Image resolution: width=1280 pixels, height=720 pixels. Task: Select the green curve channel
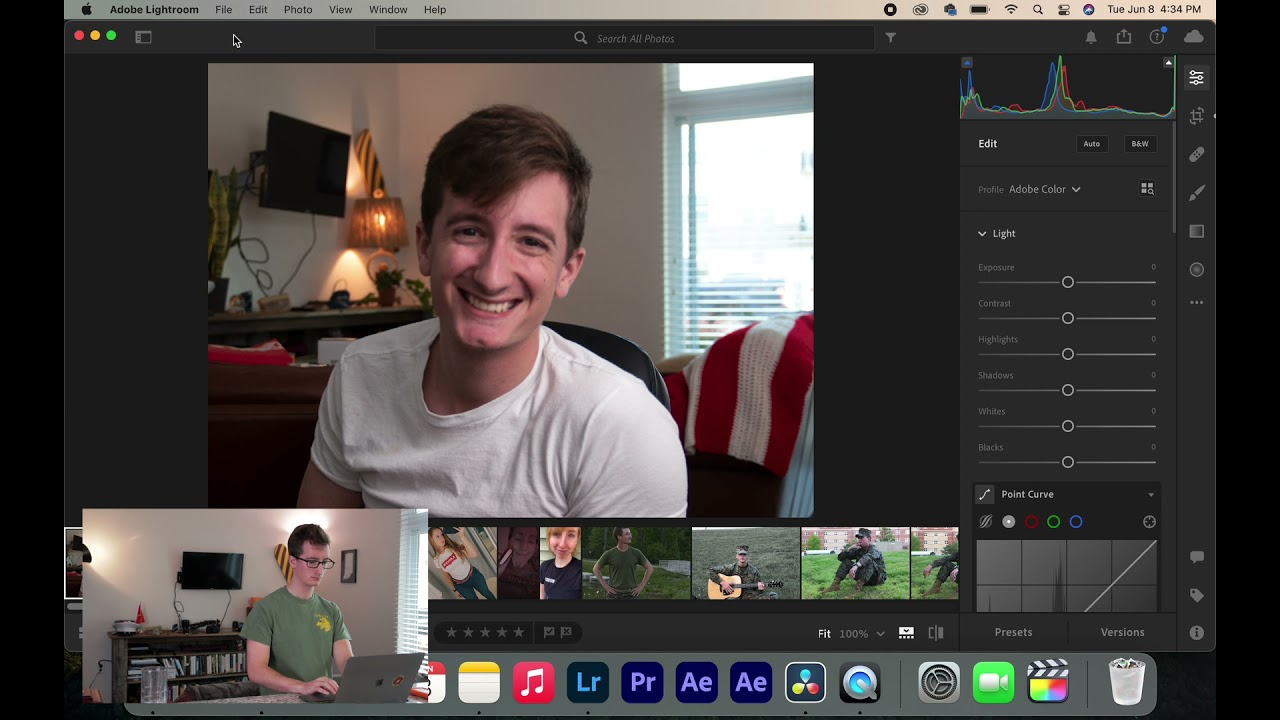pos(1053,522)
